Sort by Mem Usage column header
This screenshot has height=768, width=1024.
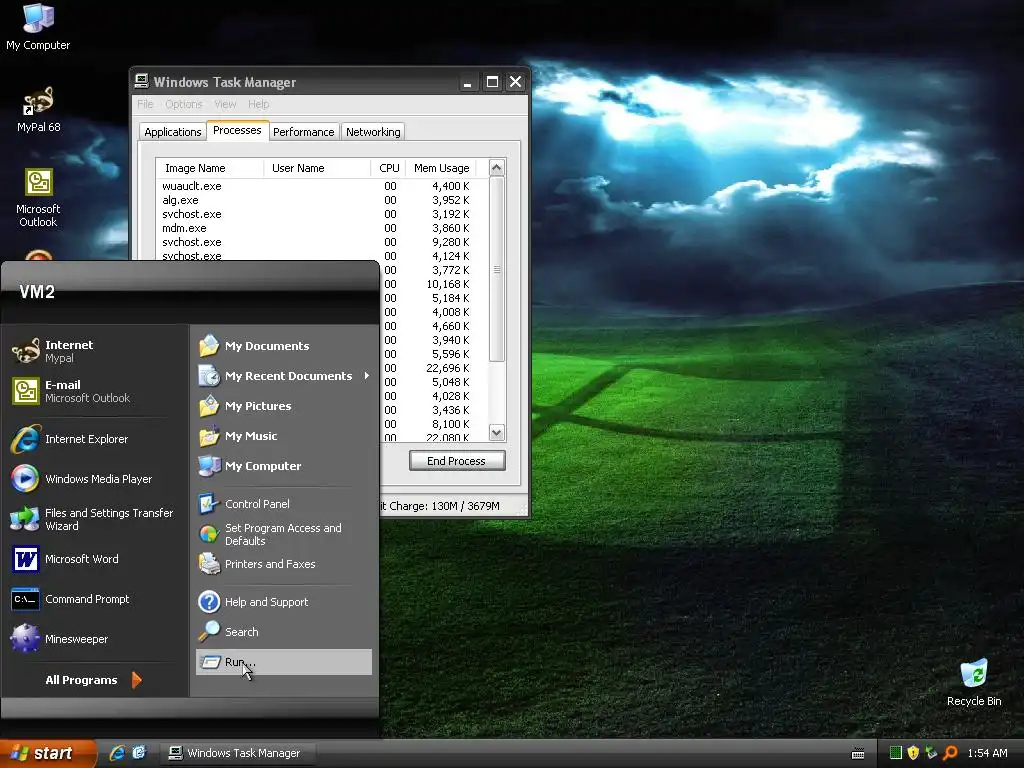pos(441,168)
